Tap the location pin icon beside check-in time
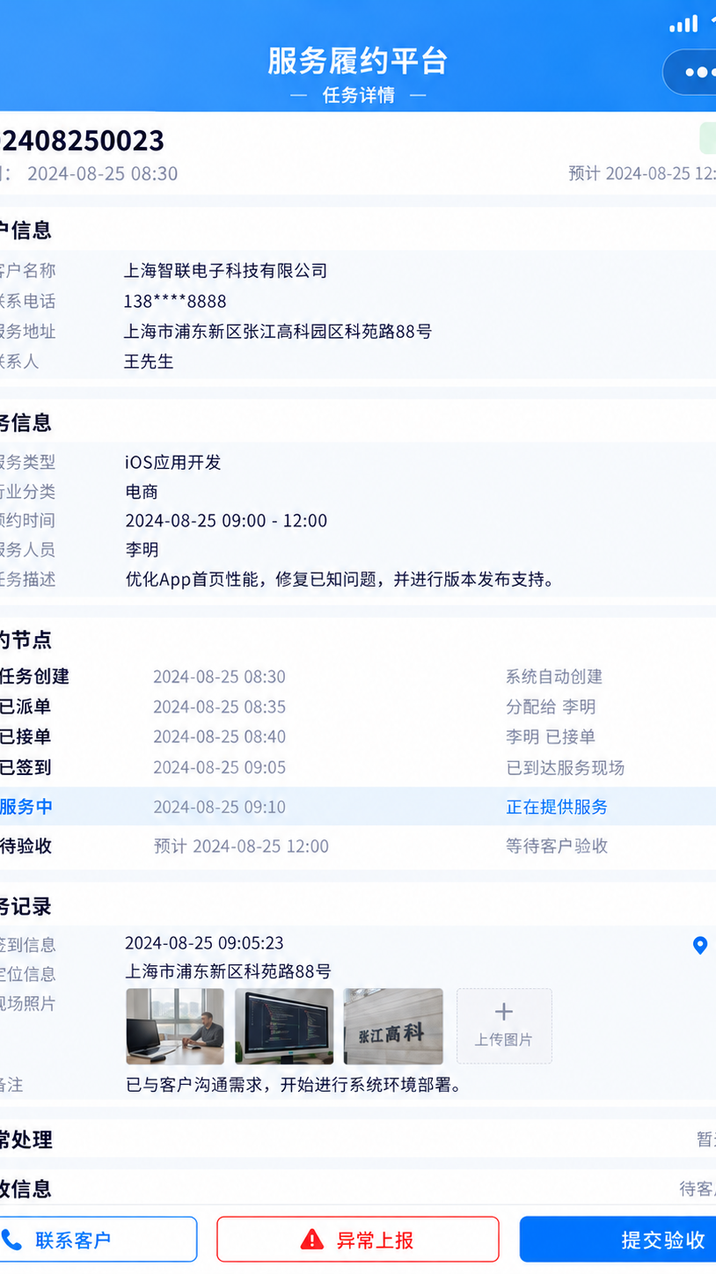Image resolution: width=716 pixels, height=1274 pixels. (700, 945)
